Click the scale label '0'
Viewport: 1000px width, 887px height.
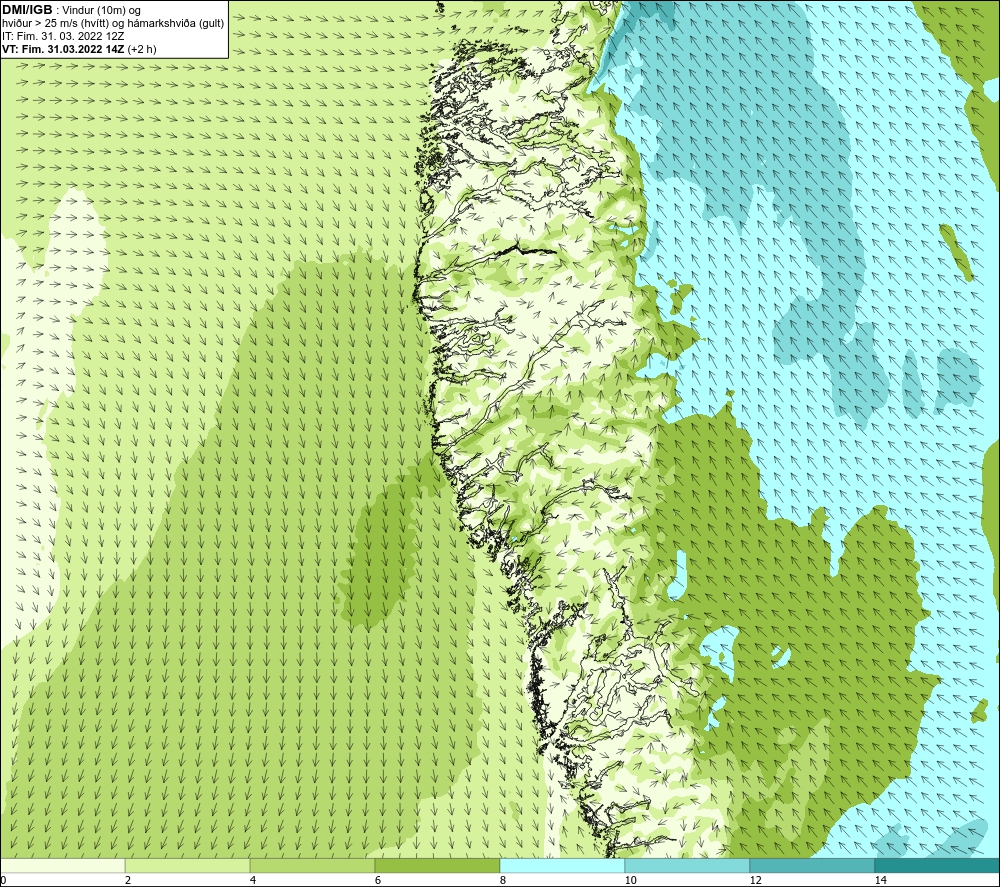point(3,880)
